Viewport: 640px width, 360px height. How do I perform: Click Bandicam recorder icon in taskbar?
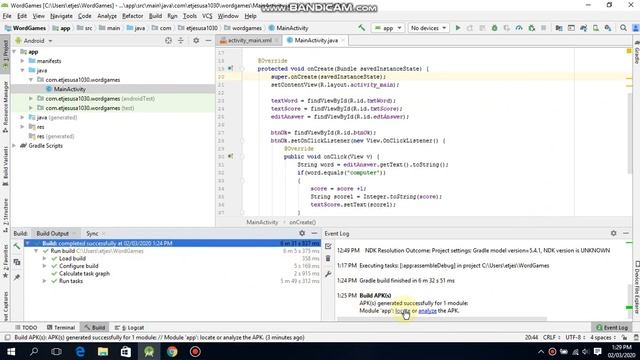tap(195, 351)
